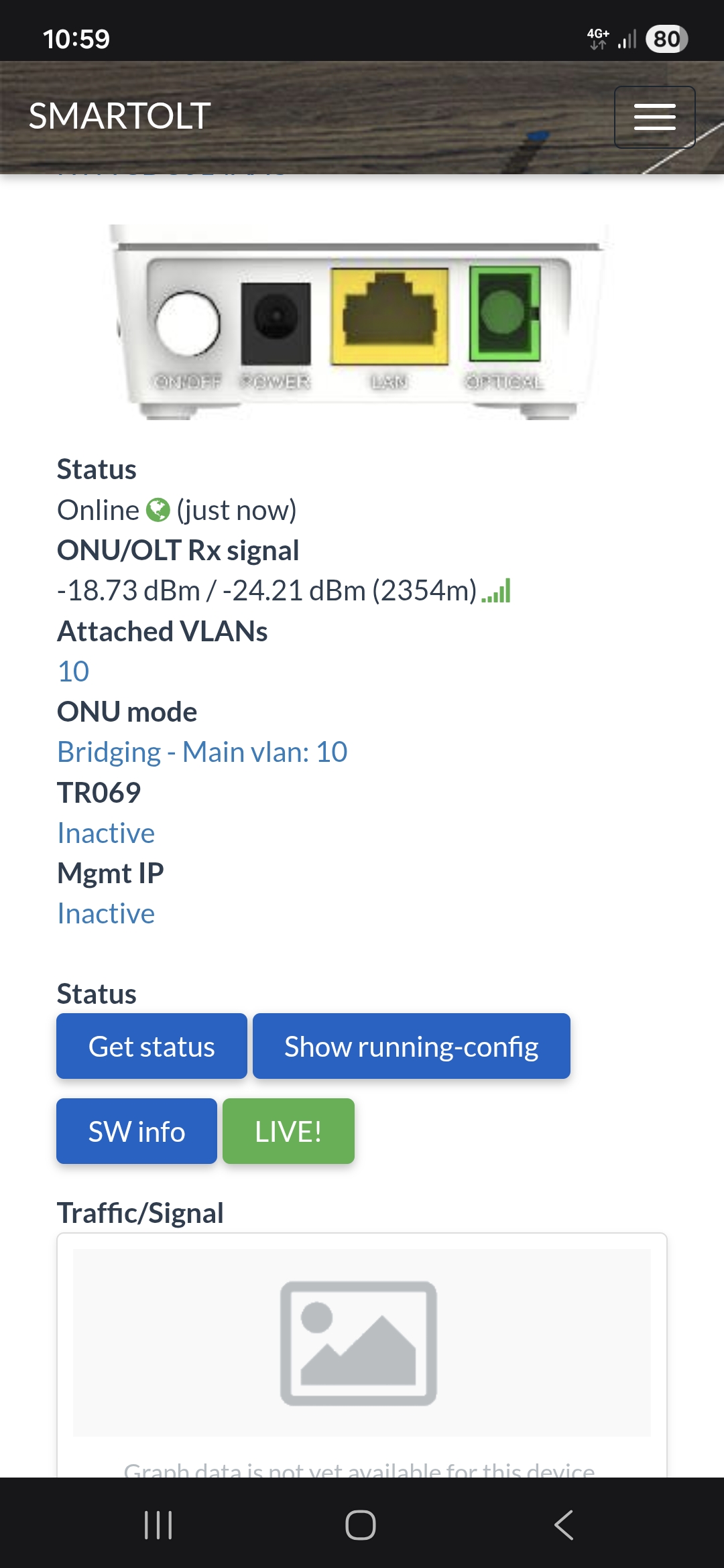Tap the battery indicator in status bar
This screenshot has height=1568, width=724.
coord(666,39)
